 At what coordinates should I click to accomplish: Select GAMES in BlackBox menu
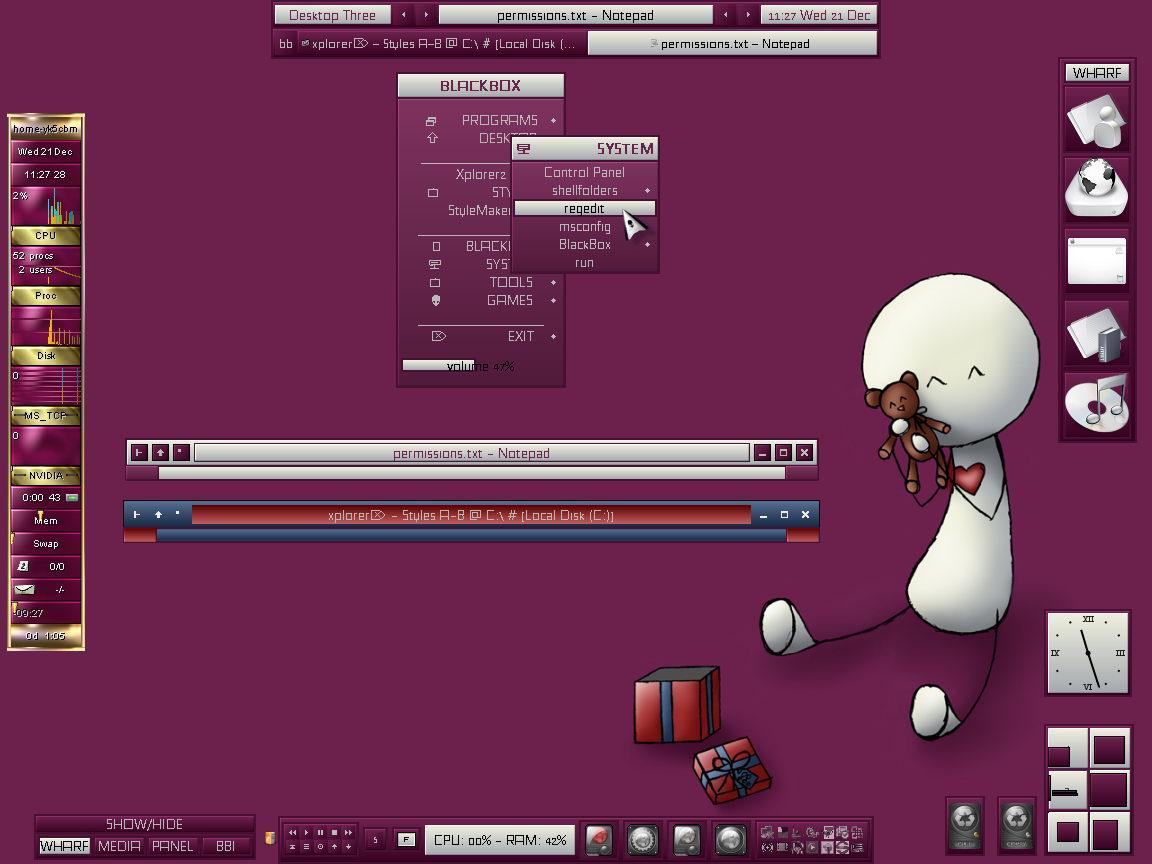tap(510, 300)
